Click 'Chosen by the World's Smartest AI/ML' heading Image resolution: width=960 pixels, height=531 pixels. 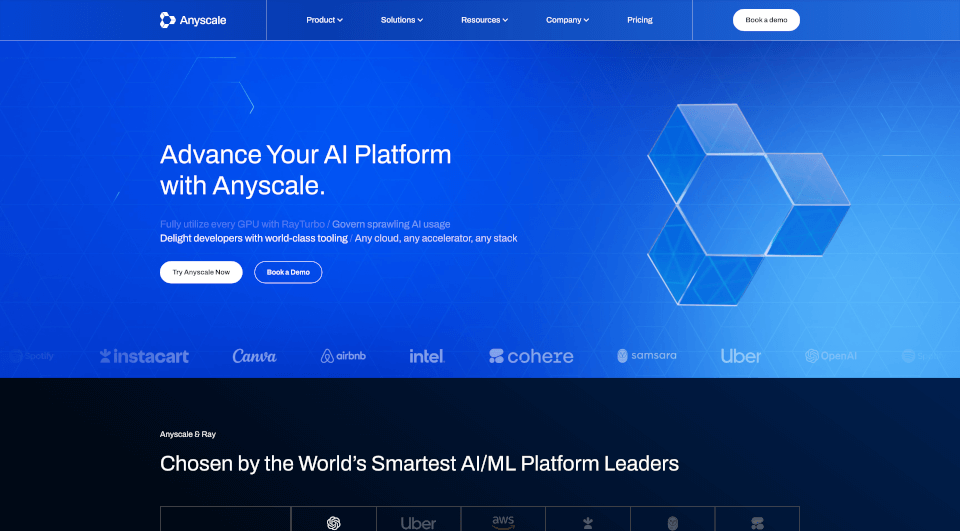click(419, 464)
